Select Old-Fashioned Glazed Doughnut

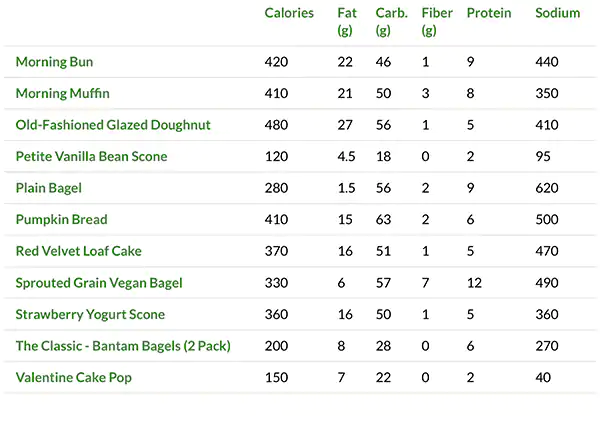113,125
